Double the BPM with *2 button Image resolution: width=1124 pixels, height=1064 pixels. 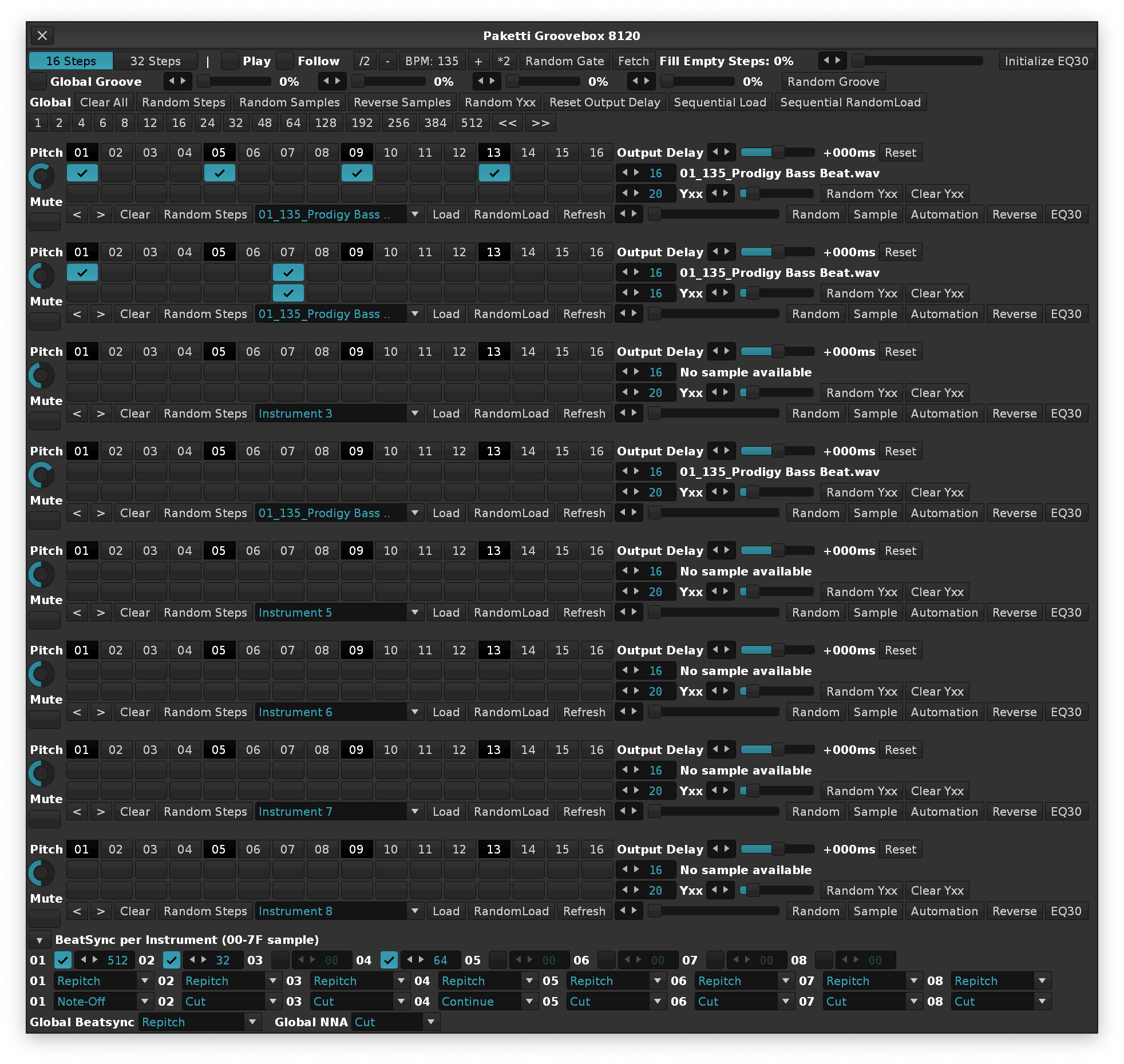pyautogui.click(x=504, y=61)
